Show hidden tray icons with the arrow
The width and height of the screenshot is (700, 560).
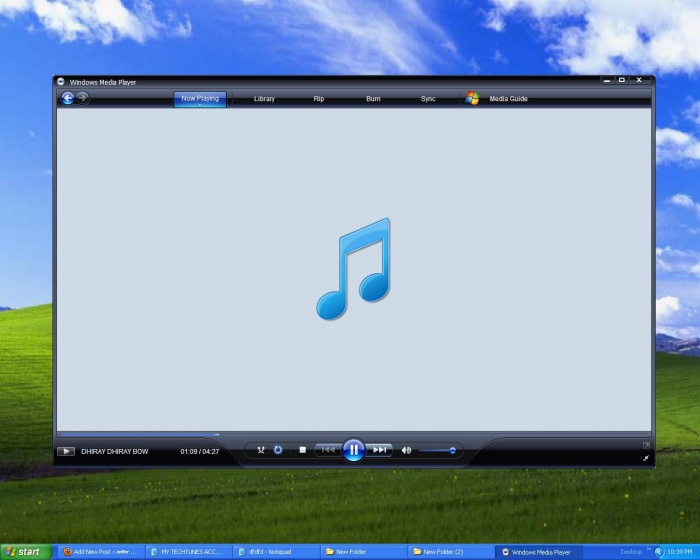pyautogui.click(x=660, y=552)
